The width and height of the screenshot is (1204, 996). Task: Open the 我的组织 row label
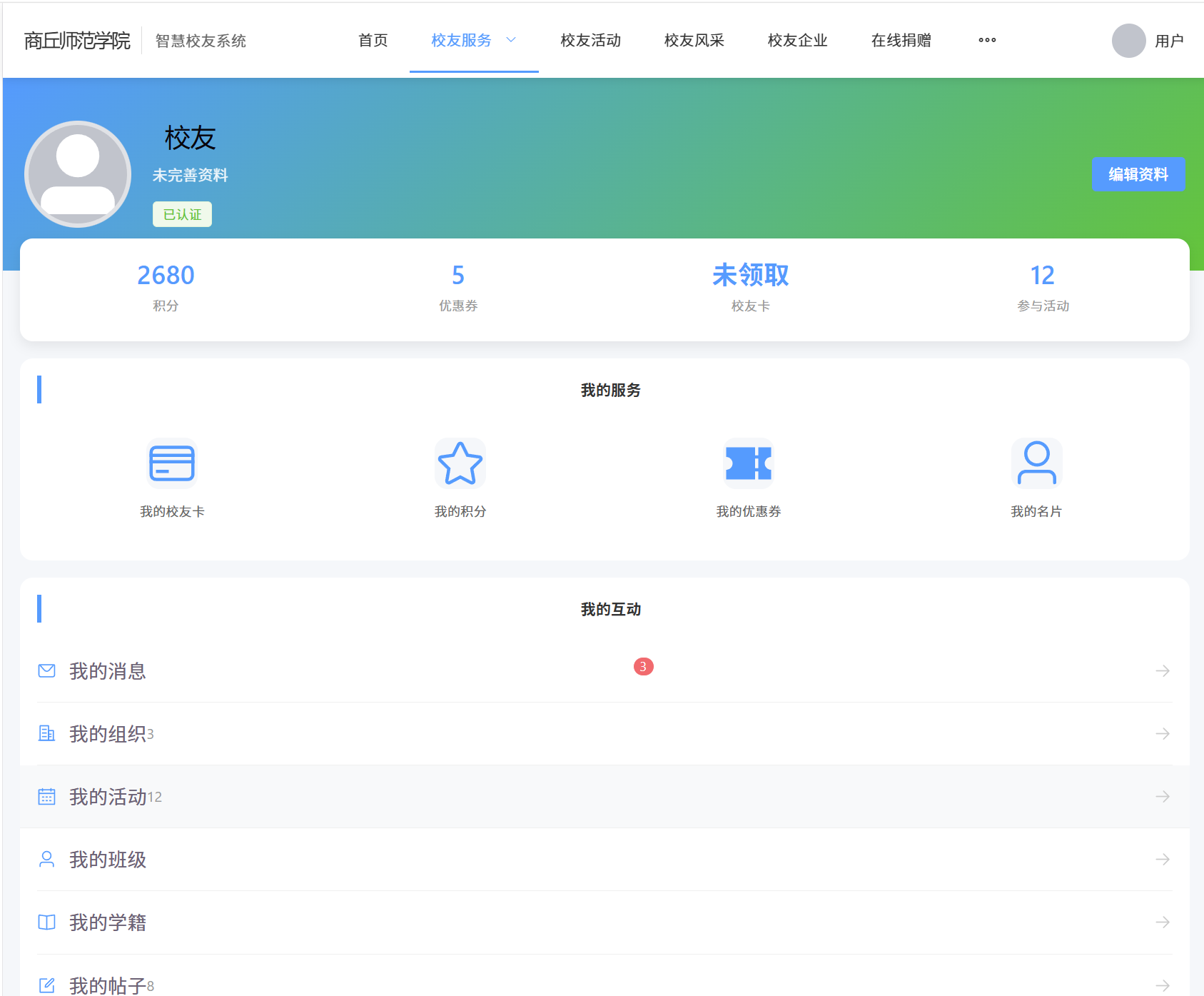108,734
